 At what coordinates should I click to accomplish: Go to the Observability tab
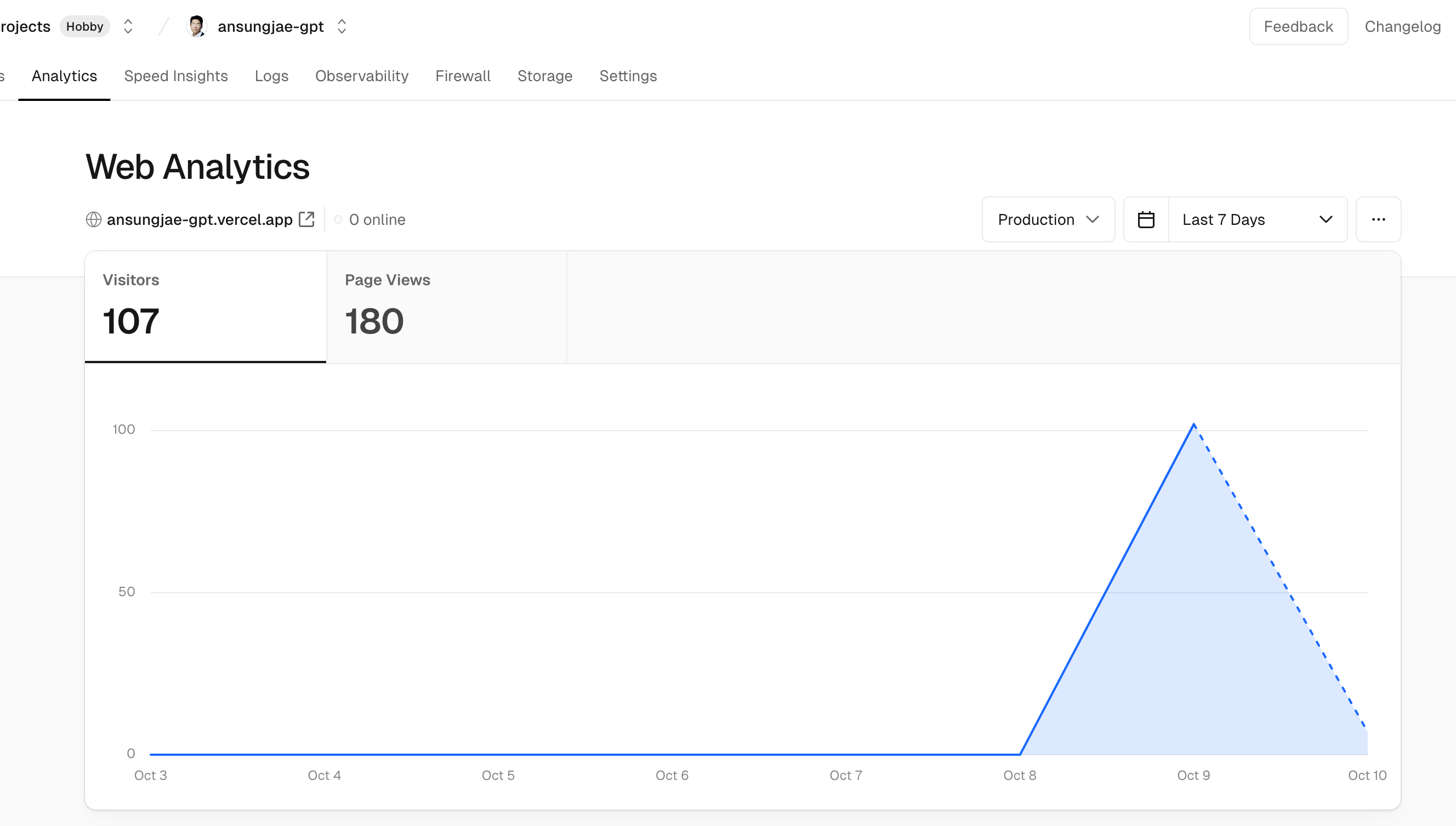pos(362,76)
